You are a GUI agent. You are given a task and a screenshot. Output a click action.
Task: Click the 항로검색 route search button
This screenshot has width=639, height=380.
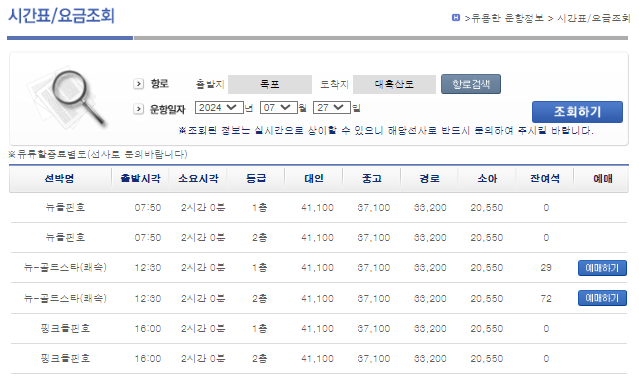(x=471, y=84)
